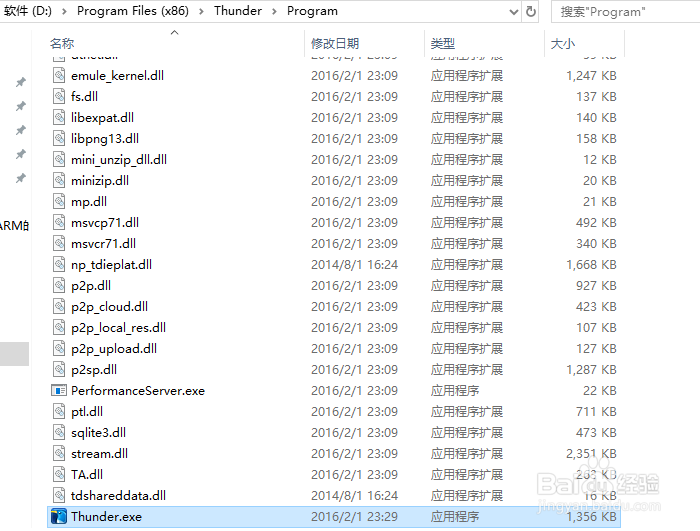This screenshot has width=700, height=531.
Task: Select the file name p2p.dll
Action: tap(91, 285)
